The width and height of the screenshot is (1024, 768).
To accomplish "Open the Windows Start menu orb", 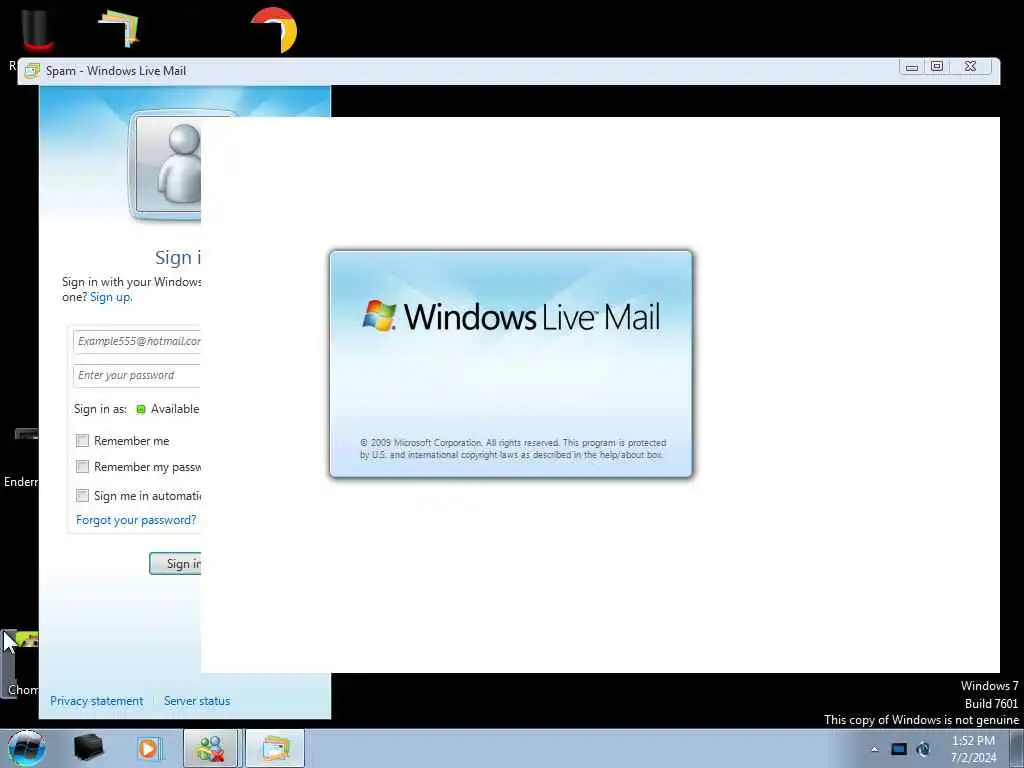I will 27,748.
